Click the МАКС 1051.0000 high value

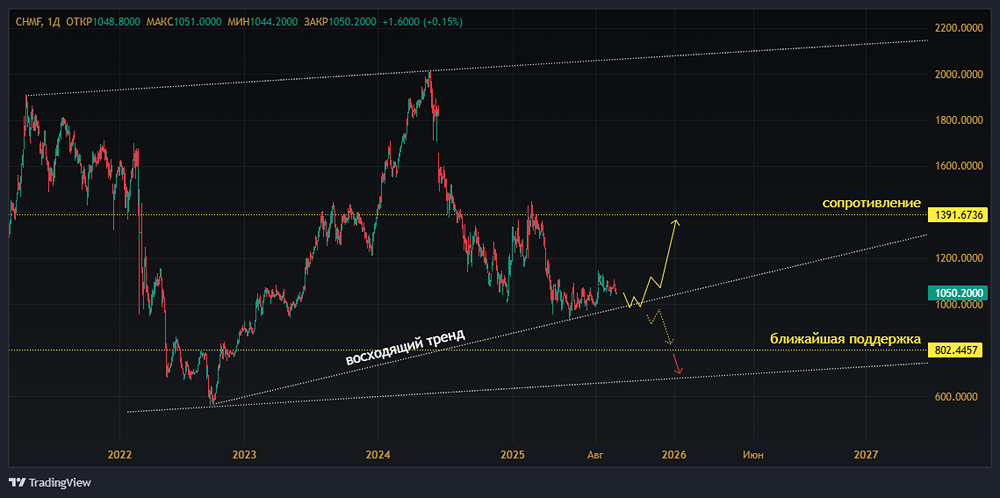184,22
